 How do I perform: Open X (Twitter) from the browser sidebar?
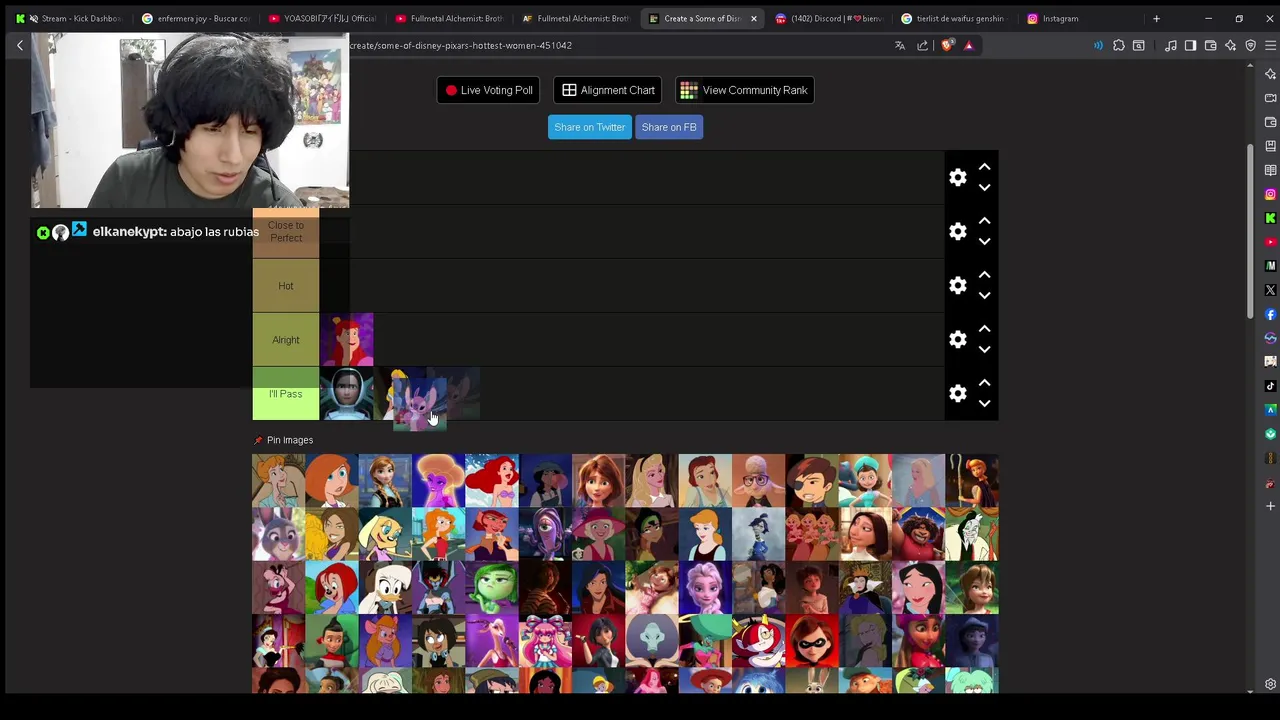point(1270,290)
